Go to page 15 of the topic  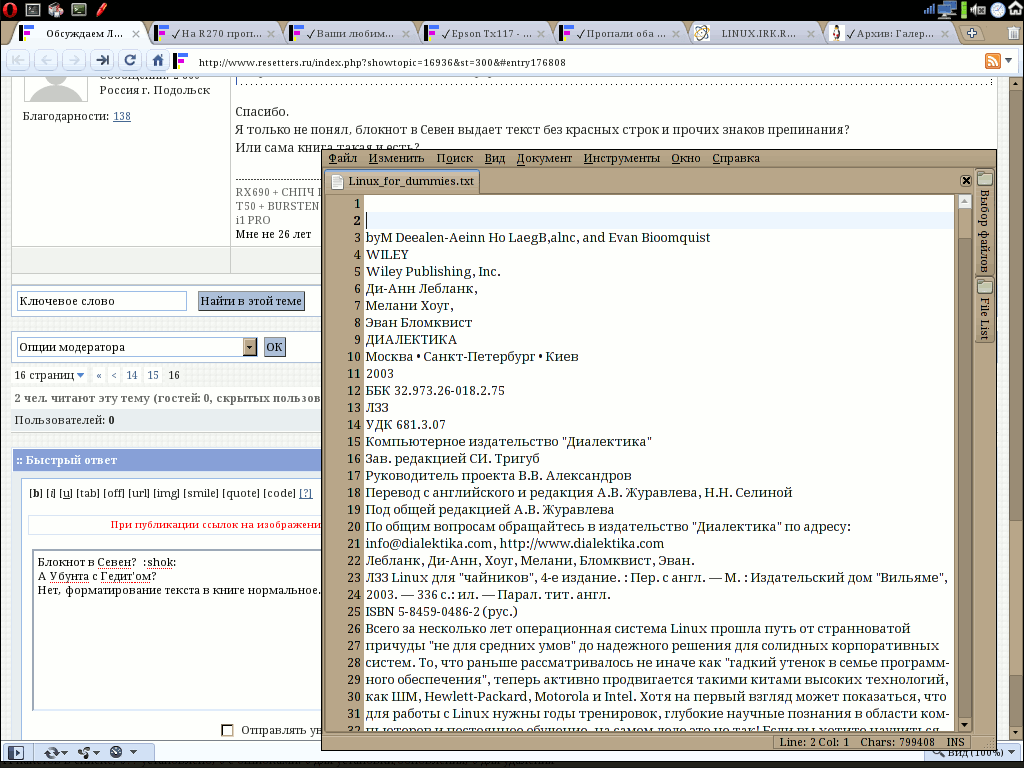(153, 375)
